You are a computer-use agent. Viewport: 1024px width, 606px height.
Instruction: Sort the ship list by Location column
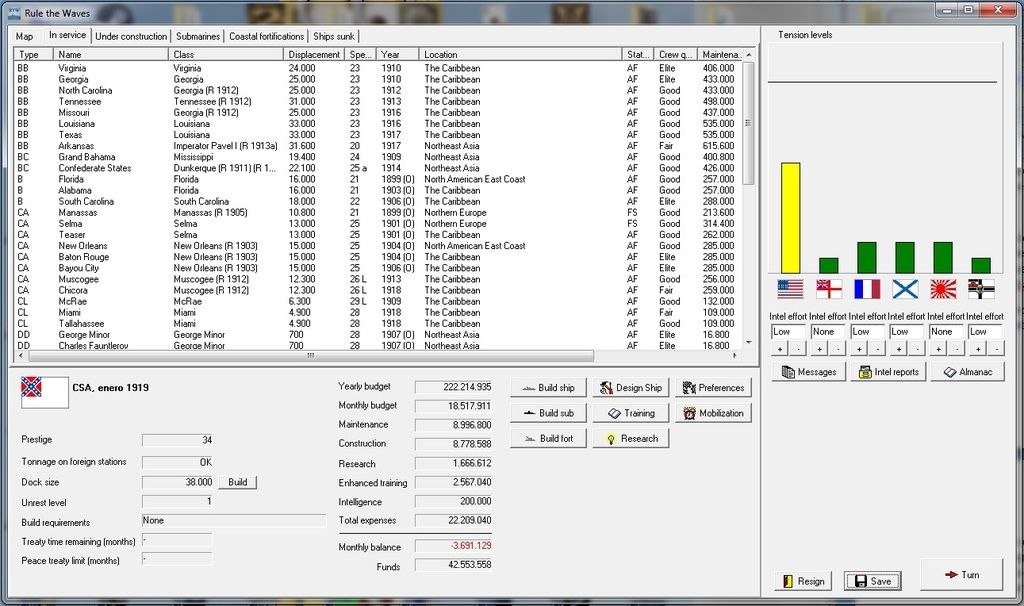[x=520, y=55]
